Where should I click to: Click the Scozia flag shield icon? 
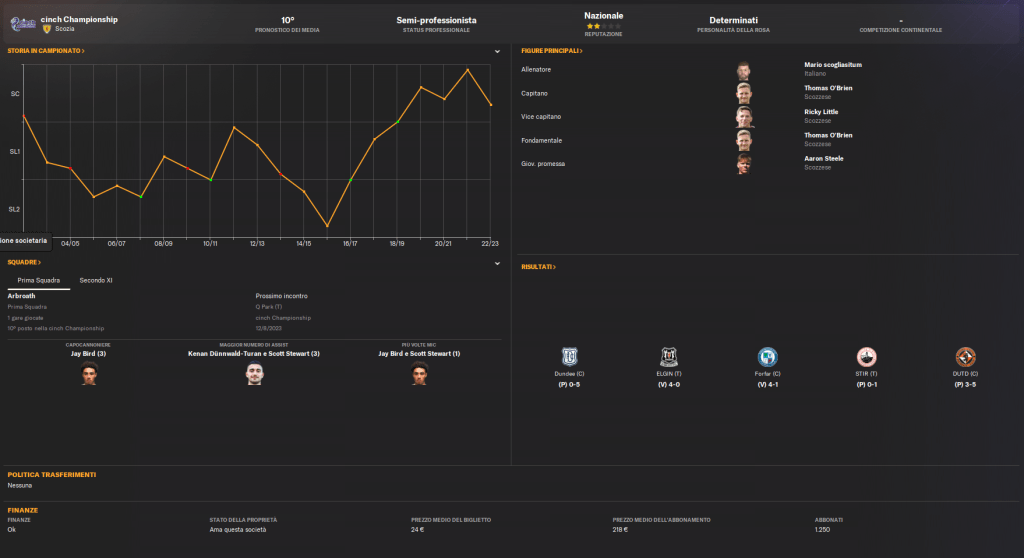[47, 29]
